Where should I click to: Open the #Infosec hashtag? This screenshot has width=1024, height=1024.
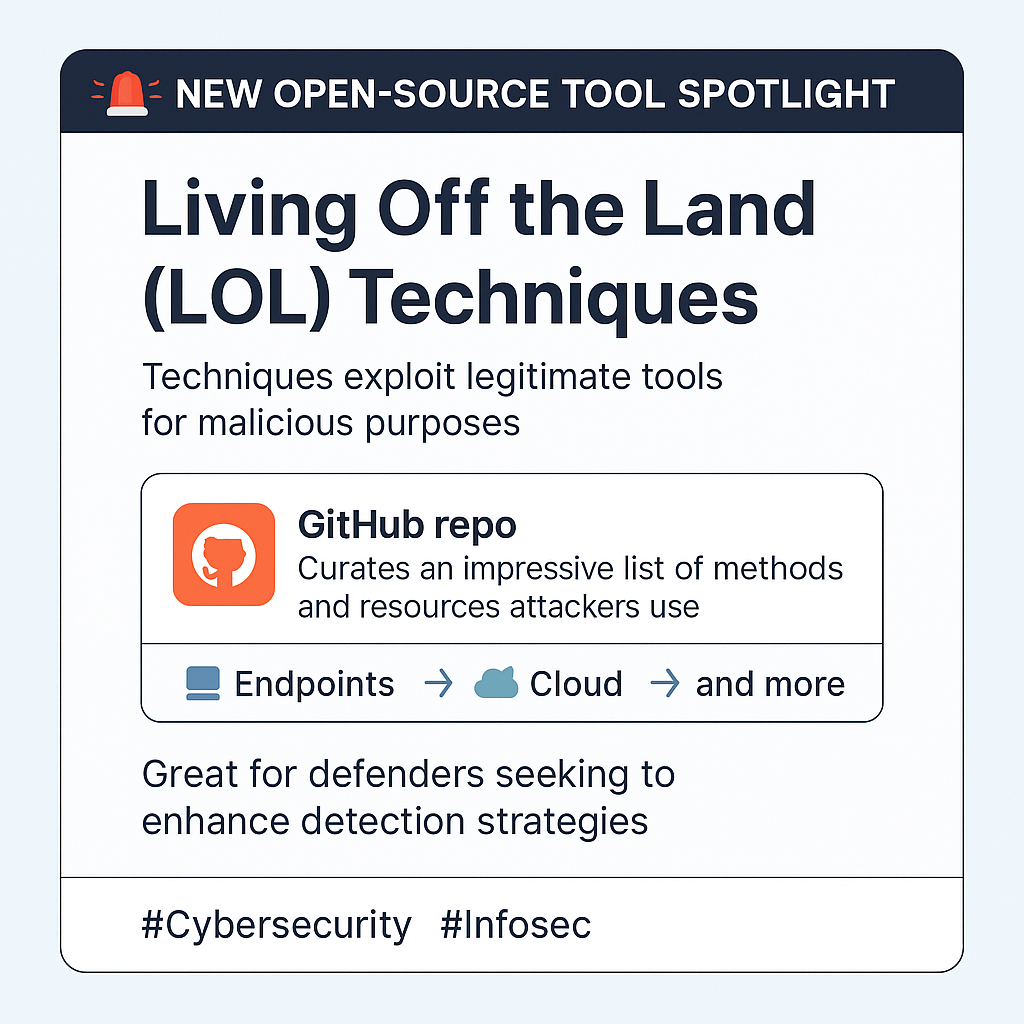pyautogui.click(x=516, y=925)
